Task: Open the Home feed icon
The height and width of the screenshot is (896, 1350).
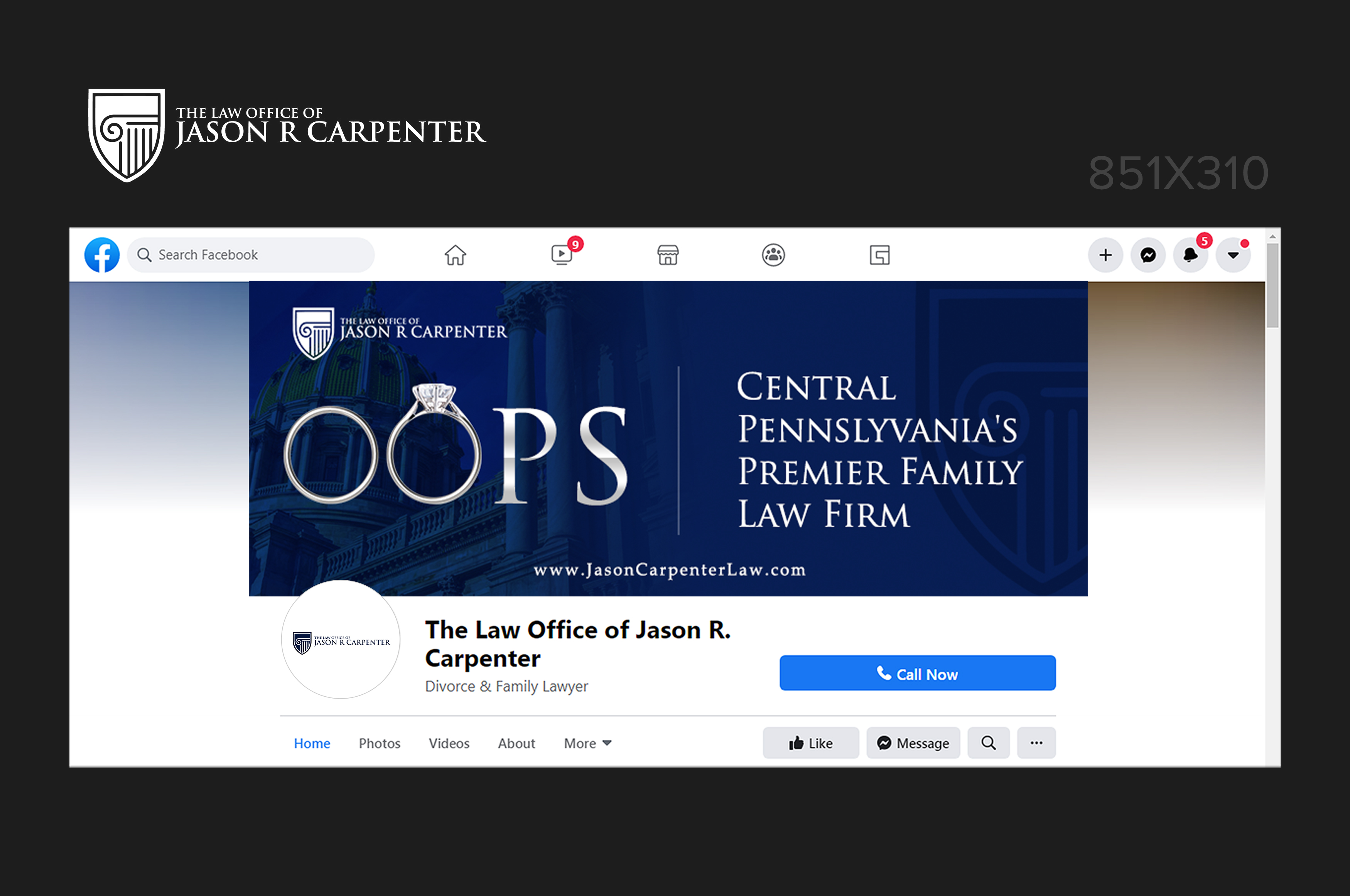Action: click(455, 255)
